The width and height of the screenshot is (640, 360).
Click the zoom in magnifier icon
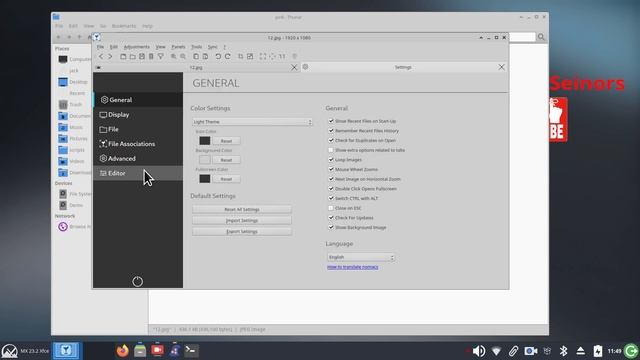tap(174, 56)
